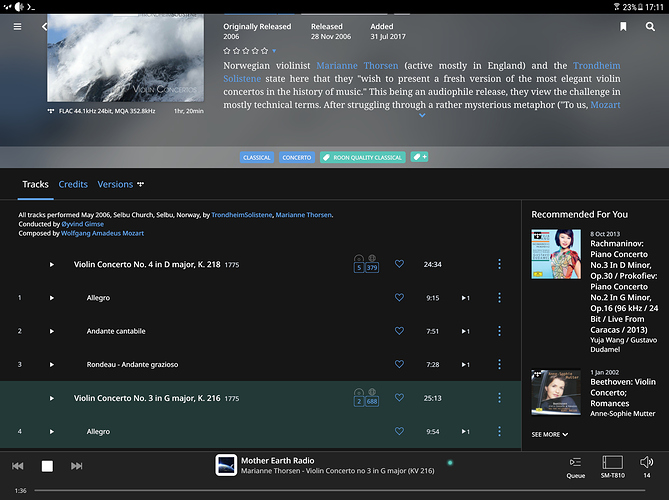Open the album cover artwork
The width and height of the screenshot is (669, 500).
click(125, 58)
